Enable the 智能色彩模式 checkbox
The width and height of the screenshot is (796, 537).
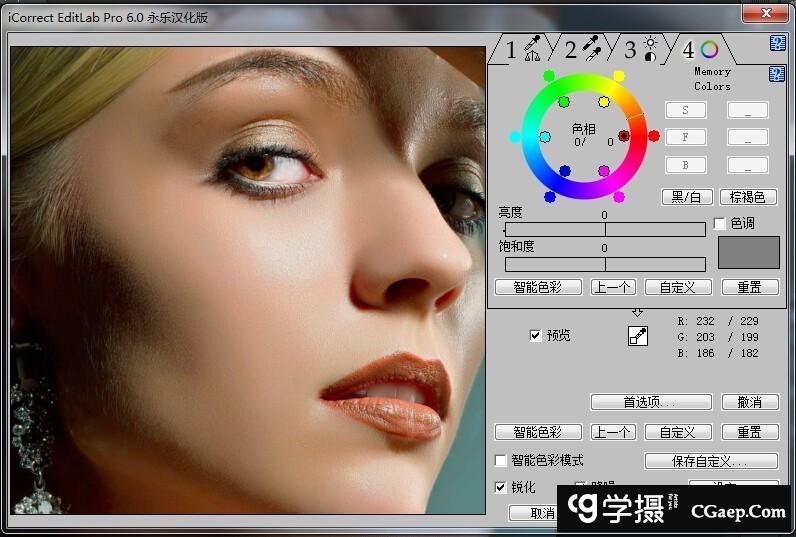pyautogui.click(x=501, y=461)
